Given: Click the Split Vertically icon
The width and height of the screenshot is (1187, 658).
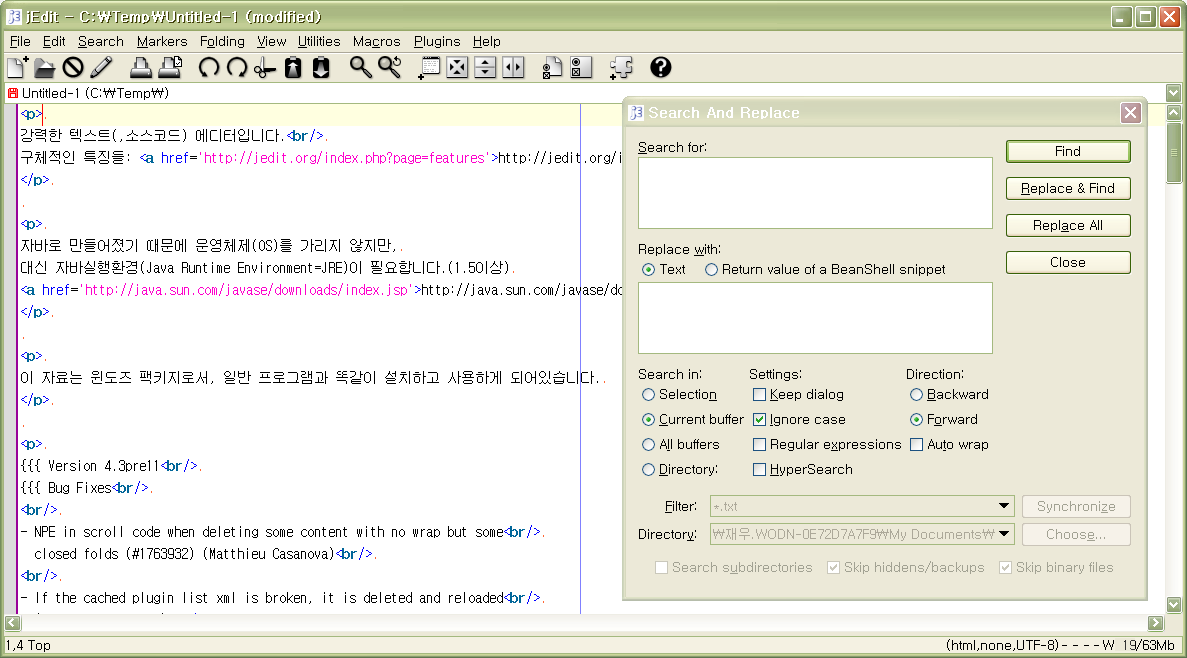Looking at the screenshot, I should click(513, 67).
